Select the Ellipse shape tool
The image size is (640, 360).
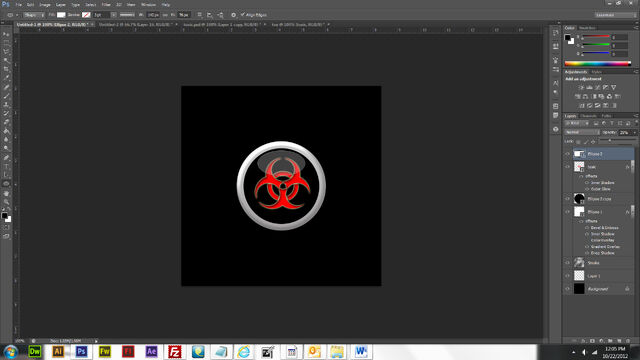tap(6, 184)
